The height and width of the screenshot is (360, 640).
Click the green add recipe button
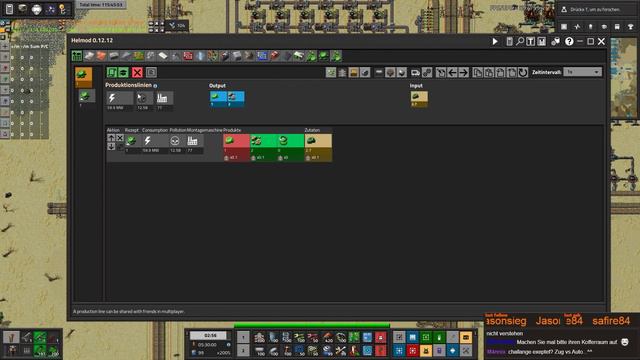pyautogui.click(x=112, y=72)
